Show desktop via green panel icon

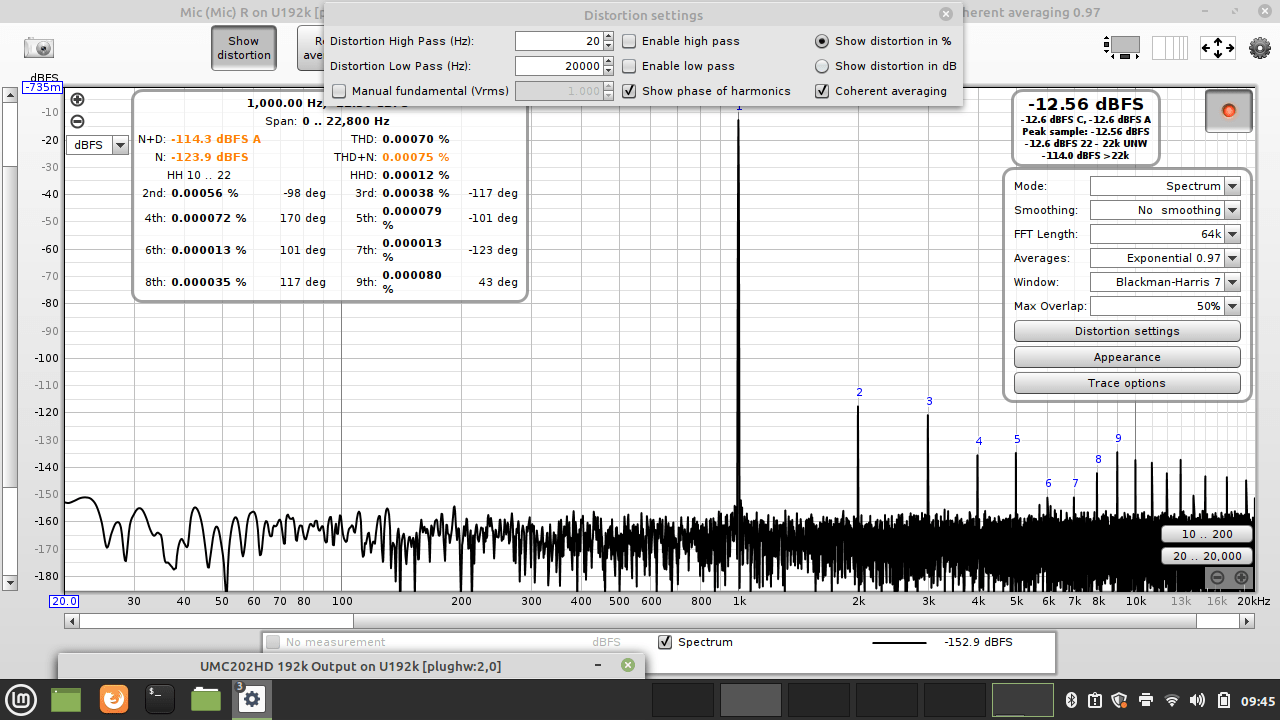(x=66, y=699)
